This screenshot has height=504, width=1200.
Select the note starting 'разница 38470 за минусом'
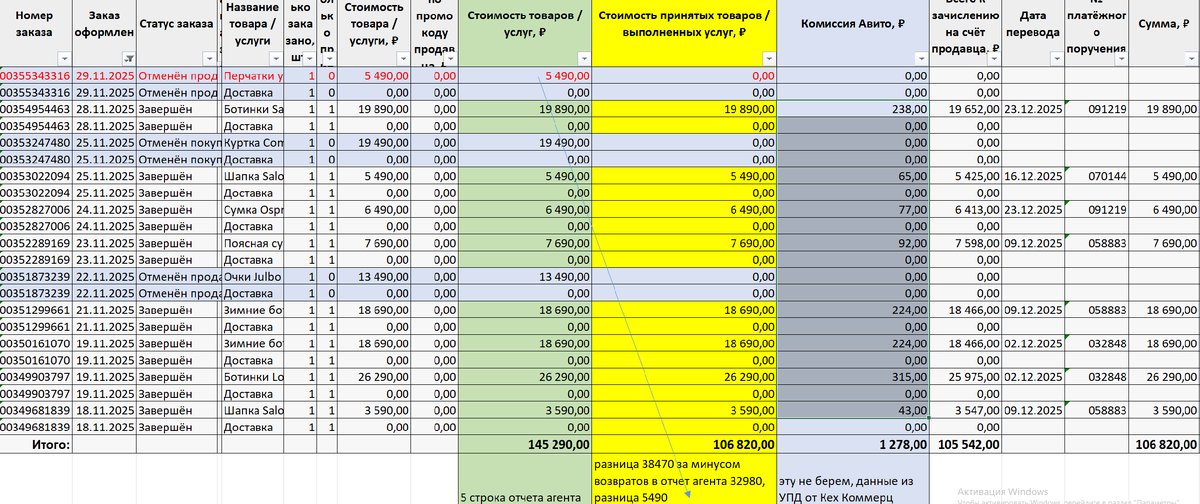click(684, 480)
